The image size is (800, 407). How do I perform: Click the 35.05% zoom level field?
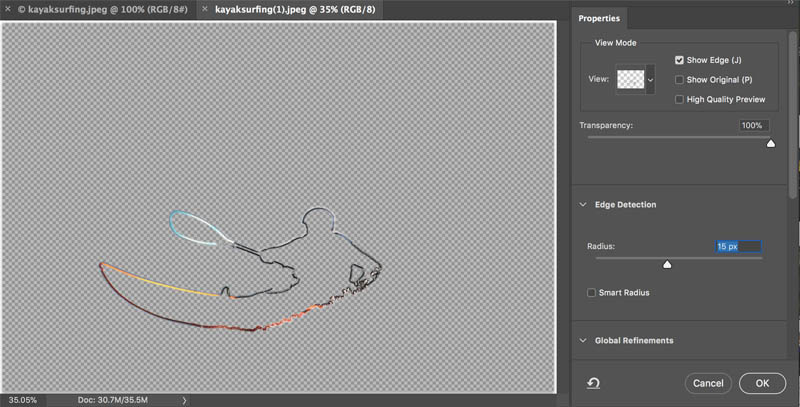(22, 400)
